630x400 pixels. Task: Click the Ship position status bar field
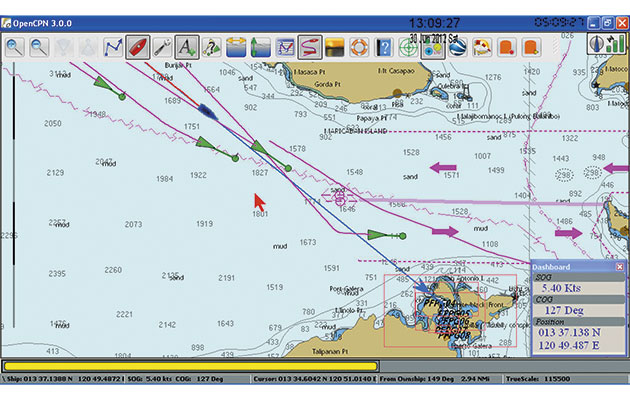click(x=63, y=379)
